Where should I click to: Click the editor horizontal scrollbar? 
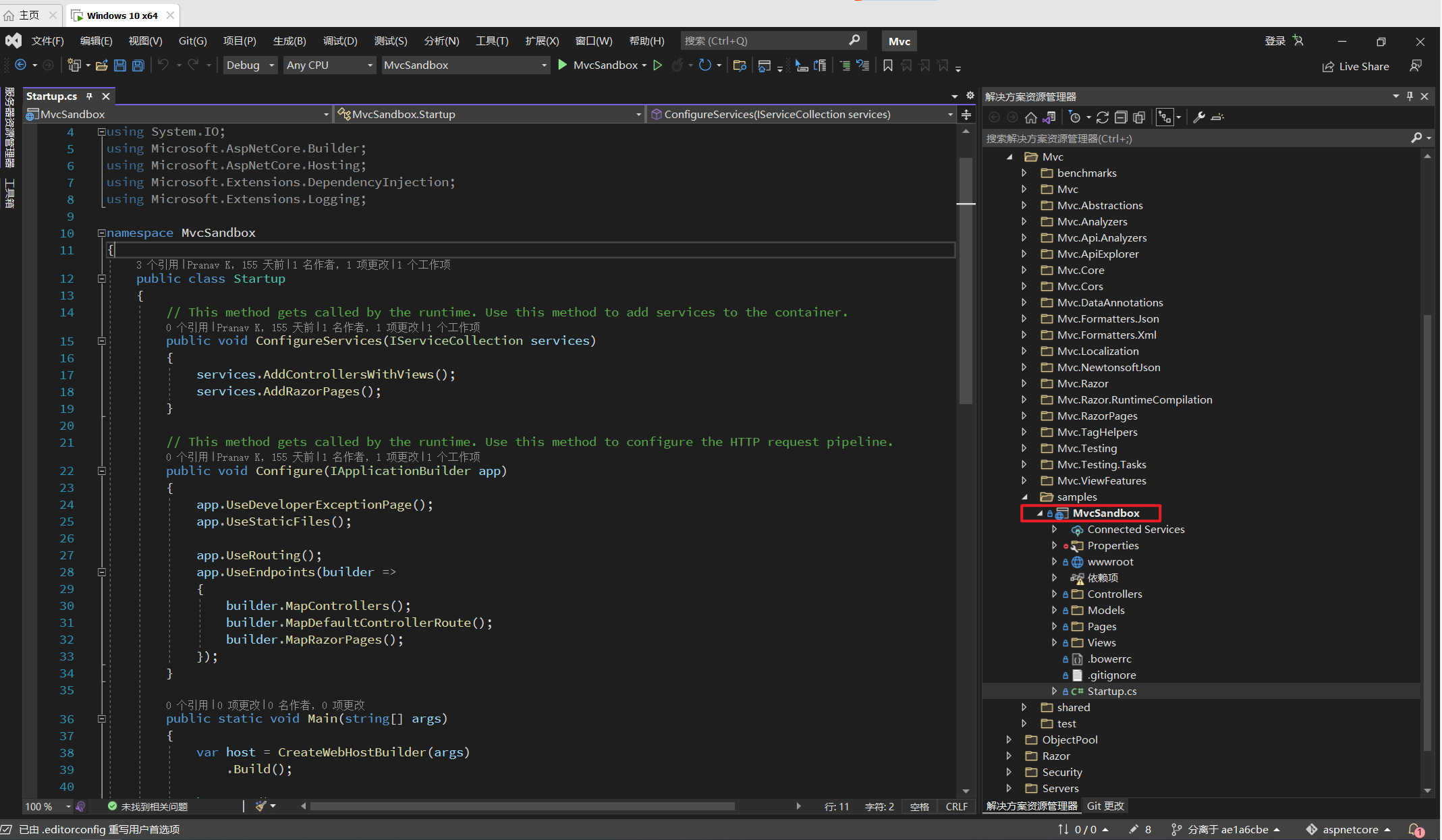click(x=522, y=806)
